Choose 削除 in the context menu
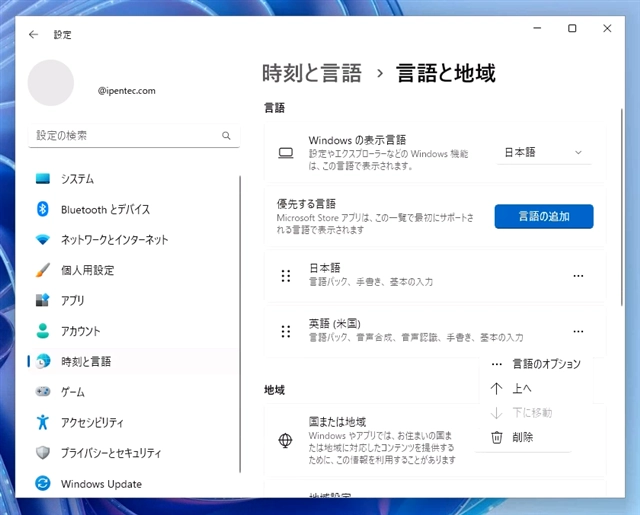Viewport: 640px width, 515px height. (x=537, y=437)
